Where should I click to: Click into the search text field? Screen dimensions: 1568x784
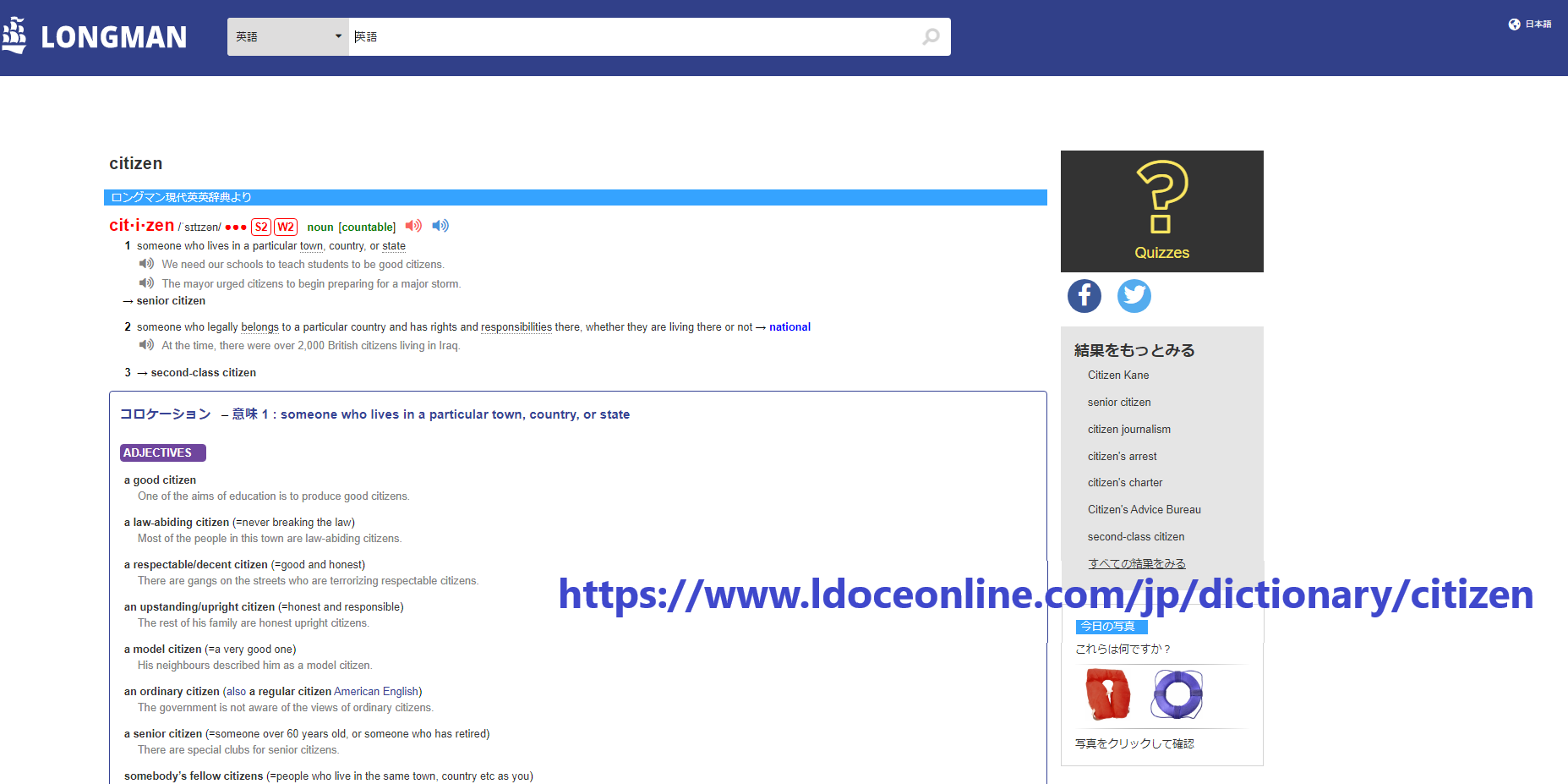634,36
